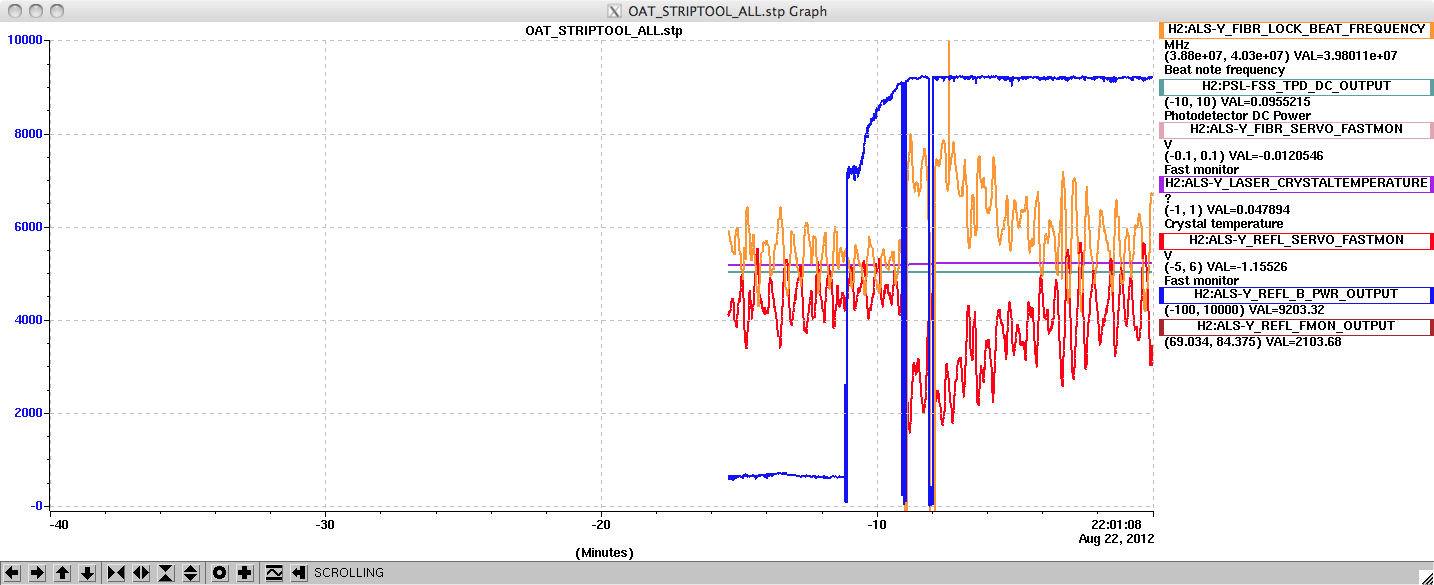Select the H2:ALS-Y_REFL_FMON_OUTPUT curve label
The height and width of the screenshot is (585, 1434).
tap(1296, 327)
